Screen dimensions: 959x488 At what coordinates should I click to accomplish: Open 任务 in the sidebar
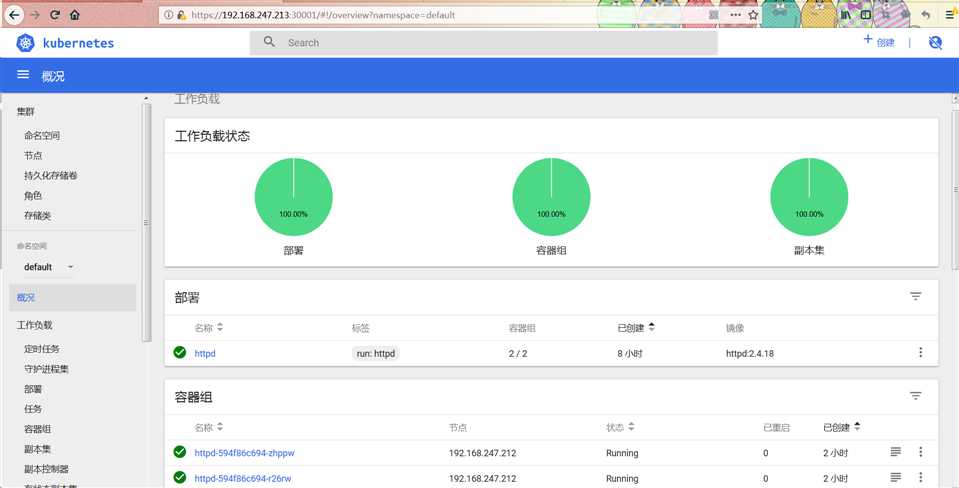click(x=33, y=409)
